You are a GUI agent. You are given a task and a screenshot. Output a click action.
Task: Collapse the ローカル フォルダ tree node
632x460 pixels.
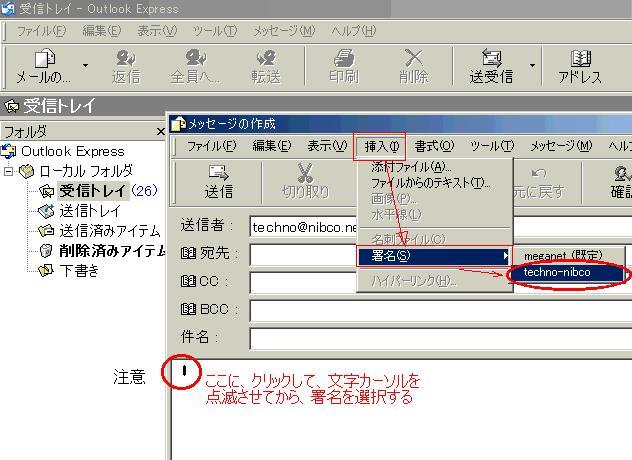click(x=9, y=171)
